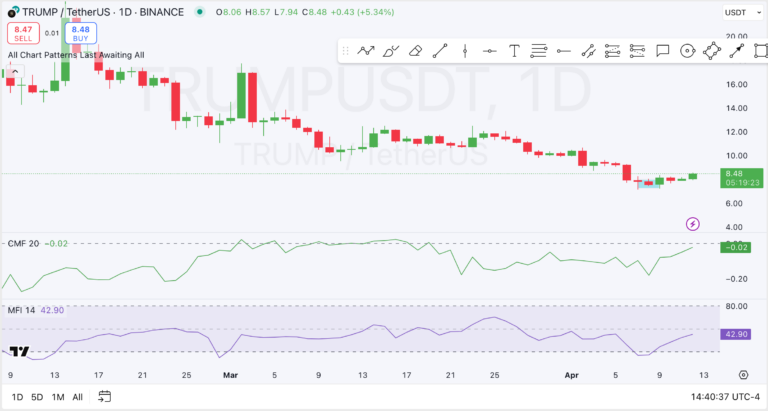Select the Rectangle tool at toolbar end
The image size is (768, 411).
(x=761, y=50)
